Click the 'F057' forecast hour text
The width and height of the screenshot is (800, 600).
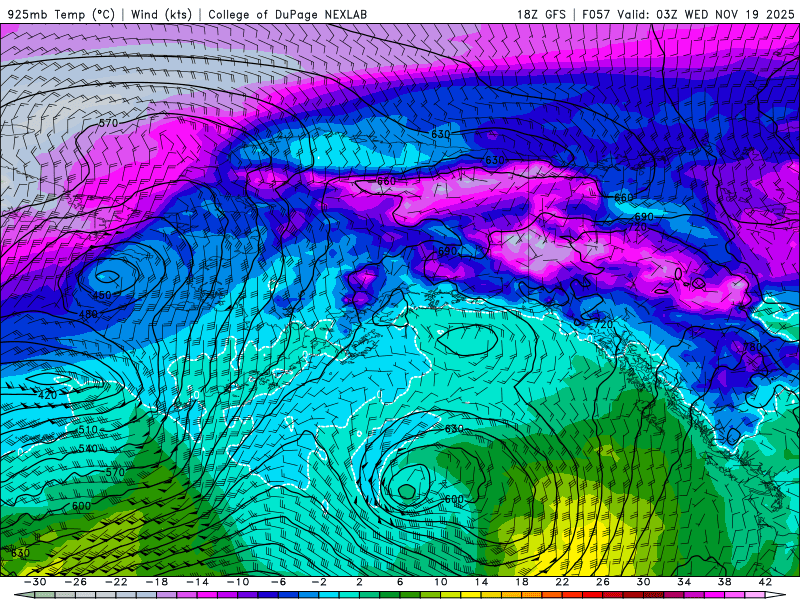tap(596, 14)
